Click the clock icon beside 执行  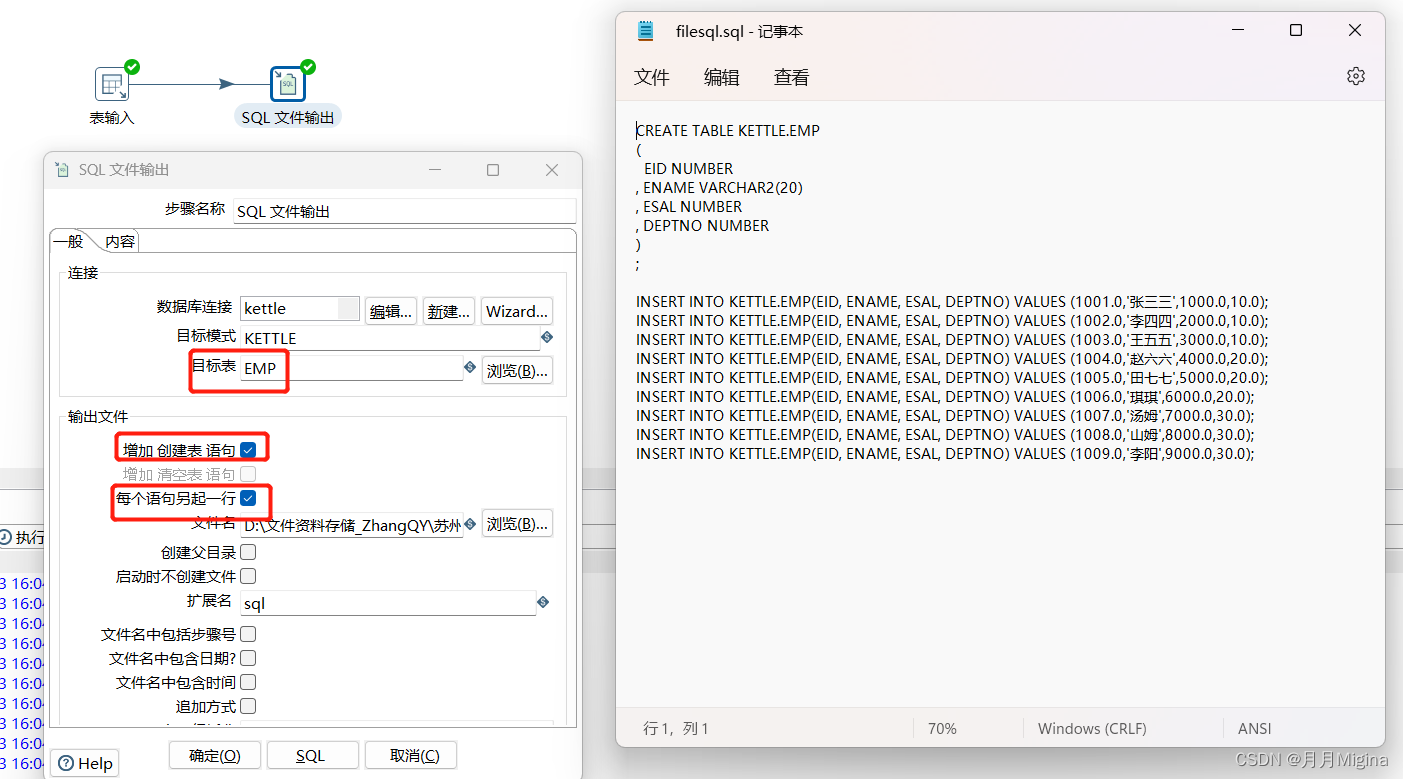[x=6, y=537]
